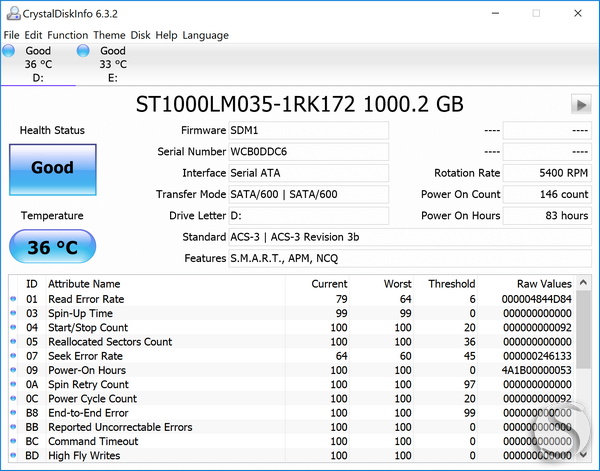
Task: Open the Function menu
Action: (68, 35)
